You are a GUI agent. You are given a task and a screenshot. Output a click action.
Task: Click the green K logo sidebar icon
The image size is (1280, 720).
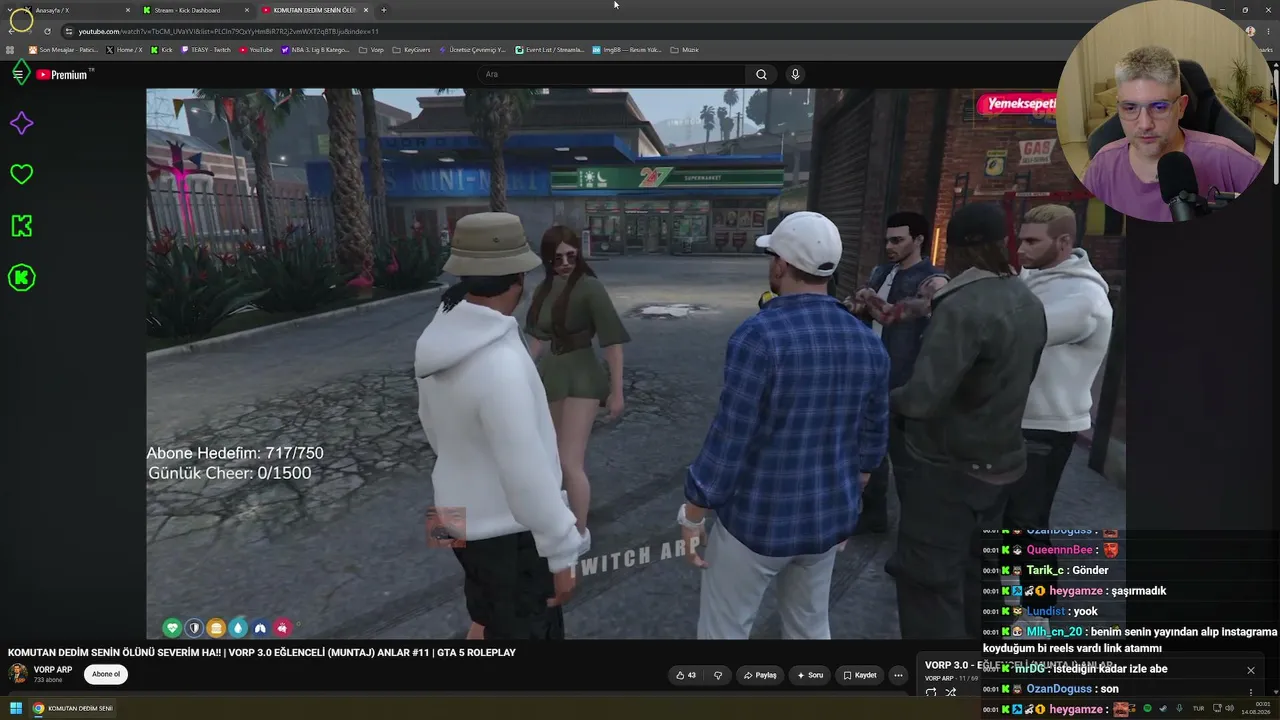click(x=21, y=226)
